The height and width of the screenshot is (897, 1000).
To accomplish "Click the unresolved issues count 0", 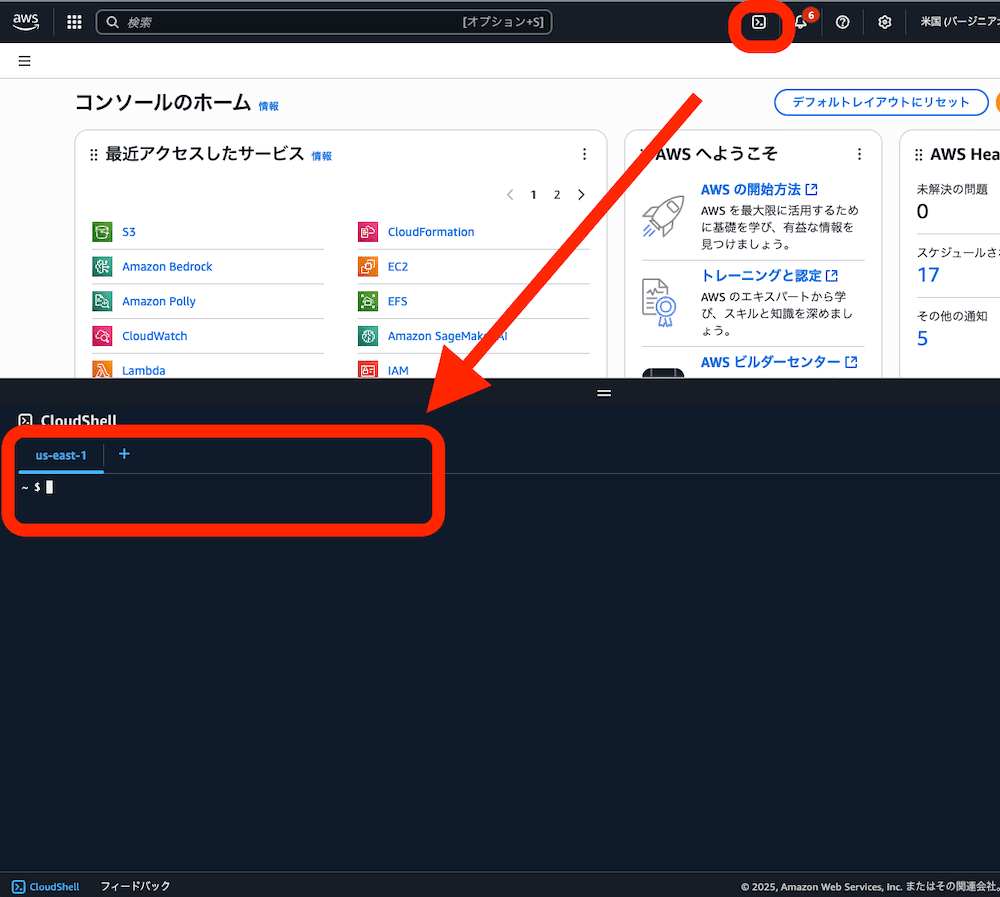I will coord(922,211).
